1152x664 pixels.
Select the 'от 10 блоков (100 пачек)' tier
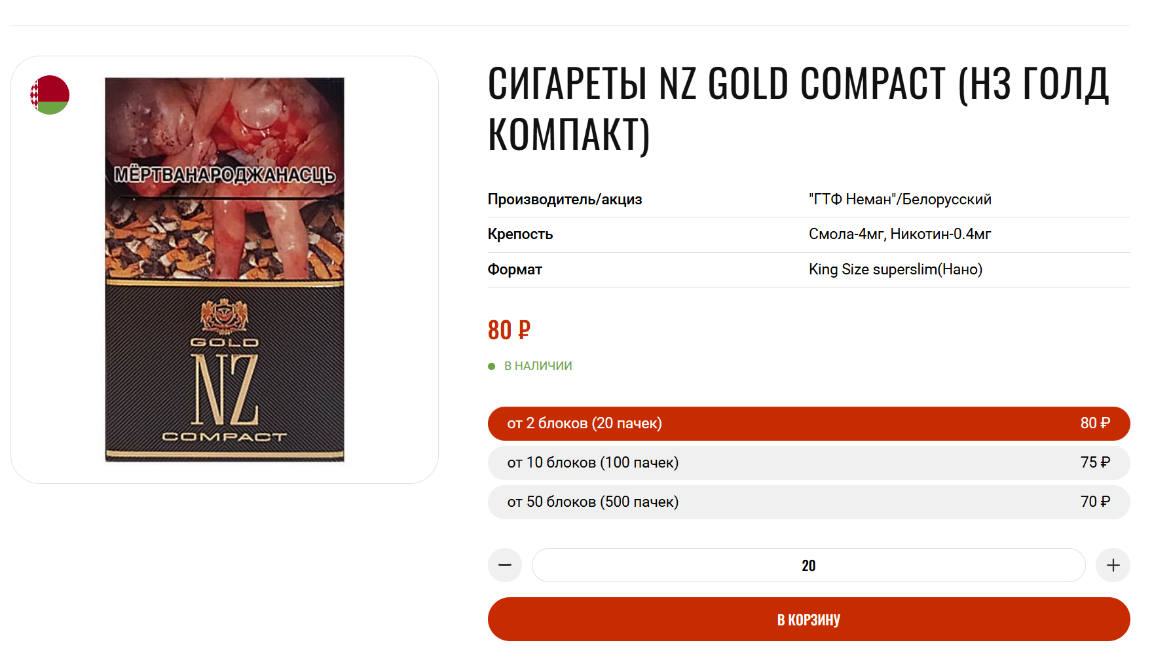pos(809,463)
